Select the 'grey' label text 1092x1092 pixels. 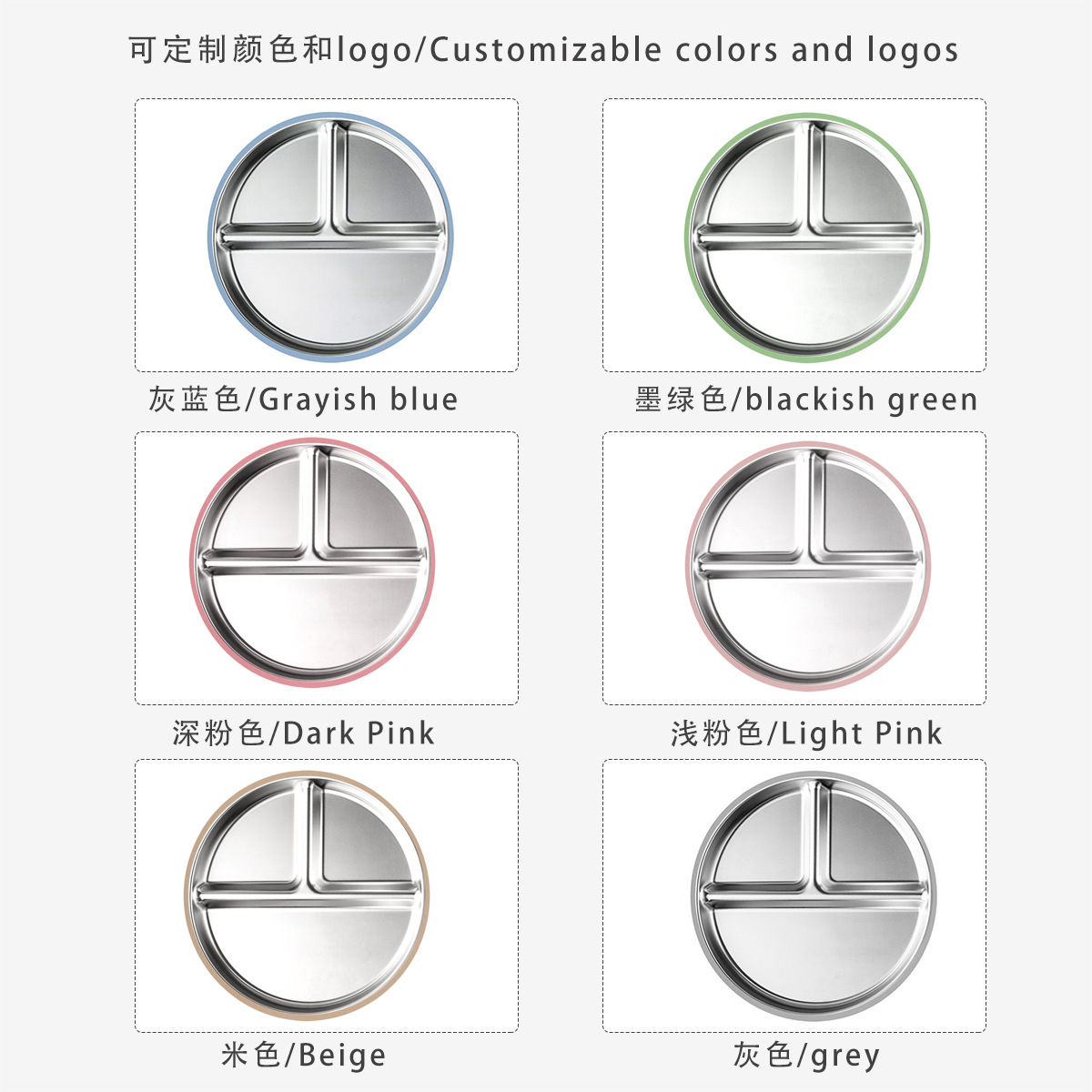tap(805, 1056)
